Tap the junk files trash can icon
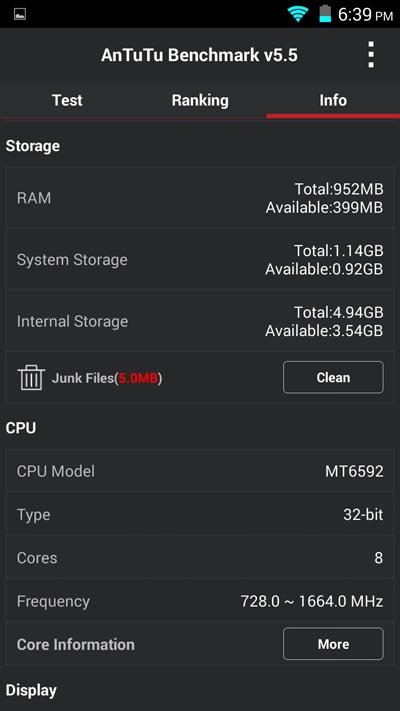Viewport: 400px width, 711px height. [31, 378]
